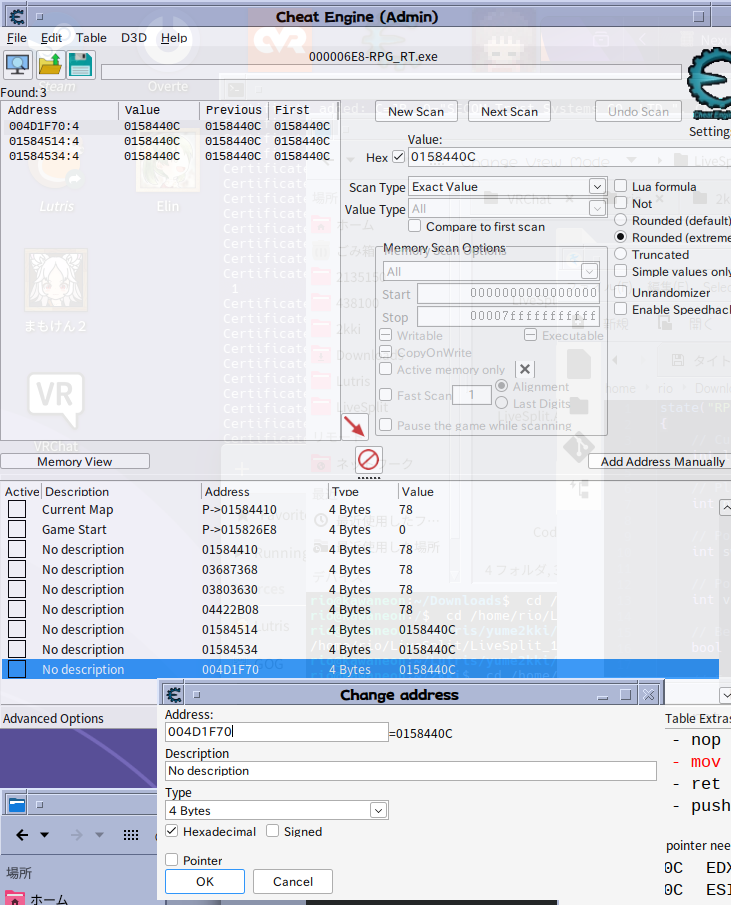Viewport: 731px width, 905px height.
Task: Open the Table menu
Action: coord(91,38)
